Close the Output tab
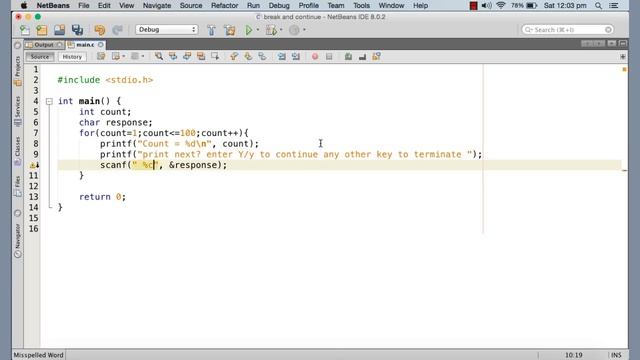The image size is (640, 360). pyautogui.click(x=59, y=44)
